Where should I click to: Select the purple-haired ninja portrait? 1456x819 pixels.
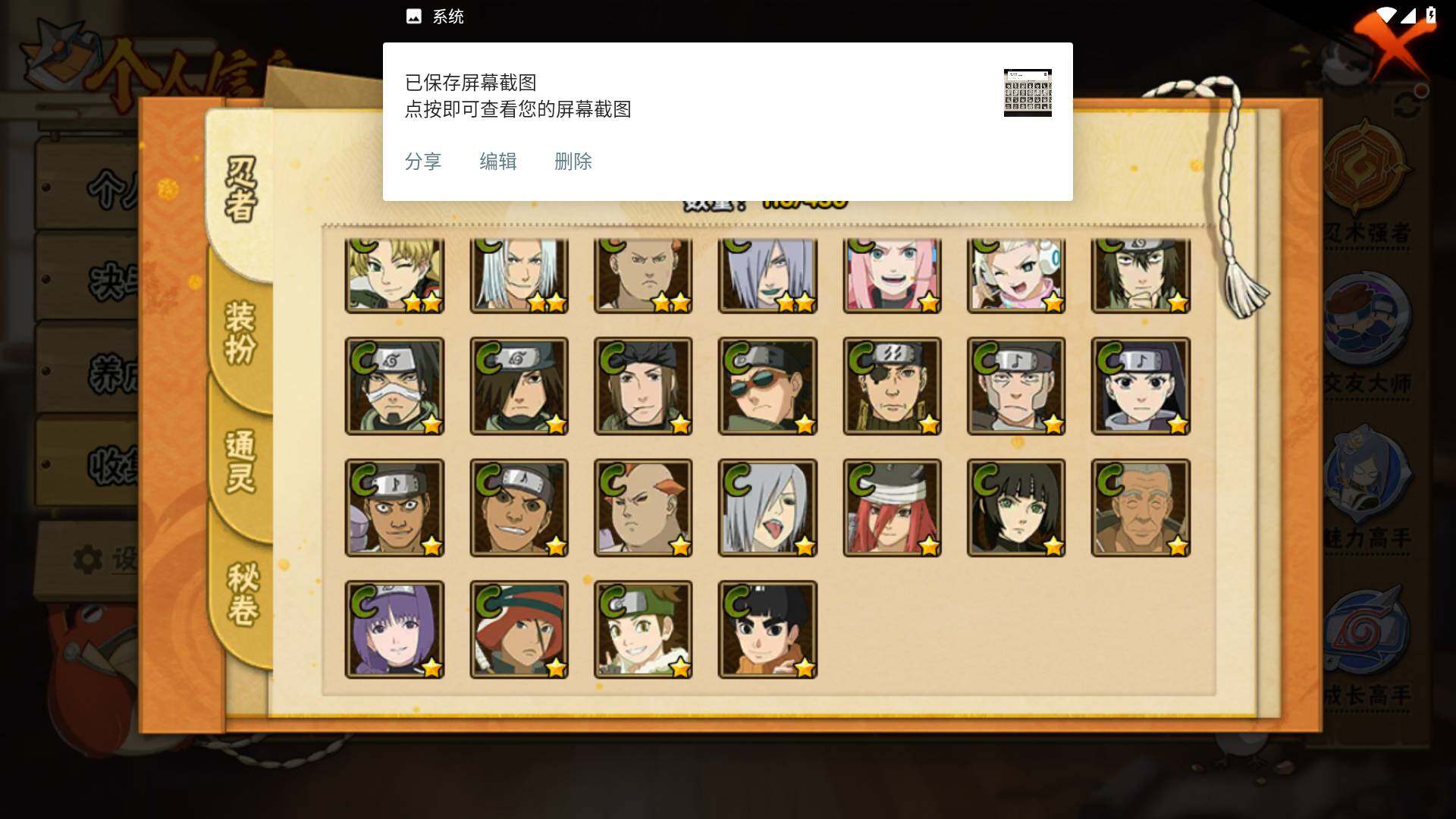tap(394, 629)
